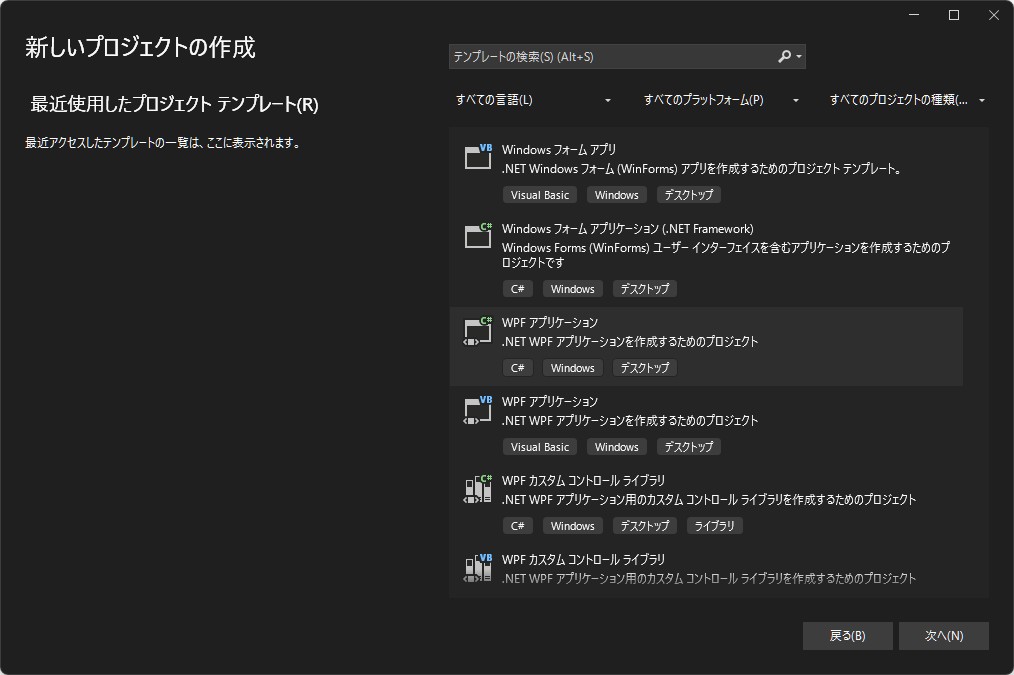Click the ライブラリ tag

coord(715,526)
